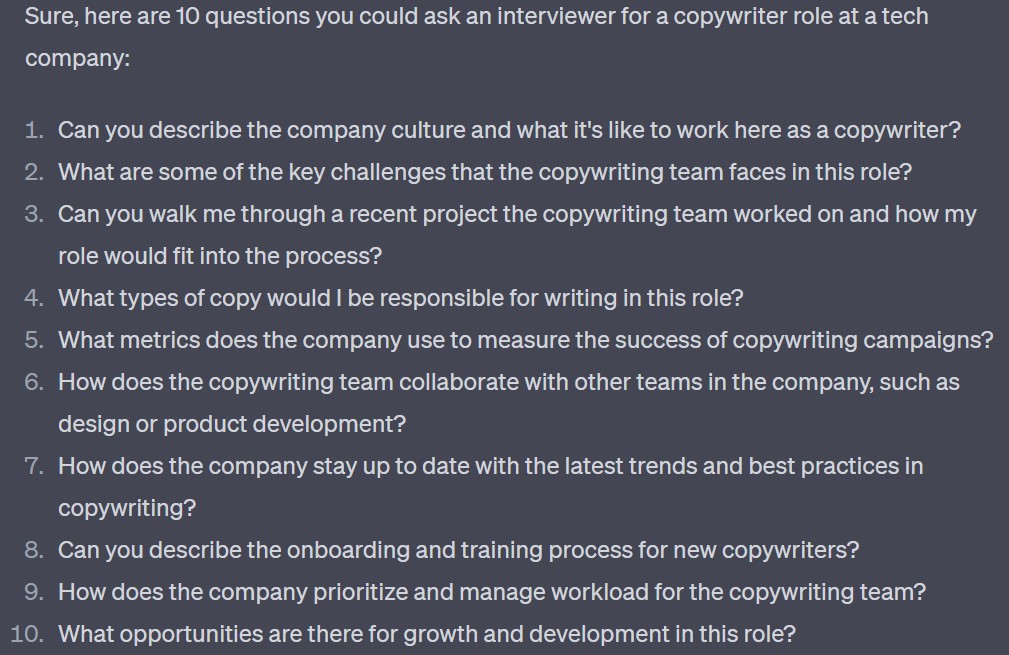1009x655 pixels.
Task: Click the question about success metrics
Action: click(525, 341)
